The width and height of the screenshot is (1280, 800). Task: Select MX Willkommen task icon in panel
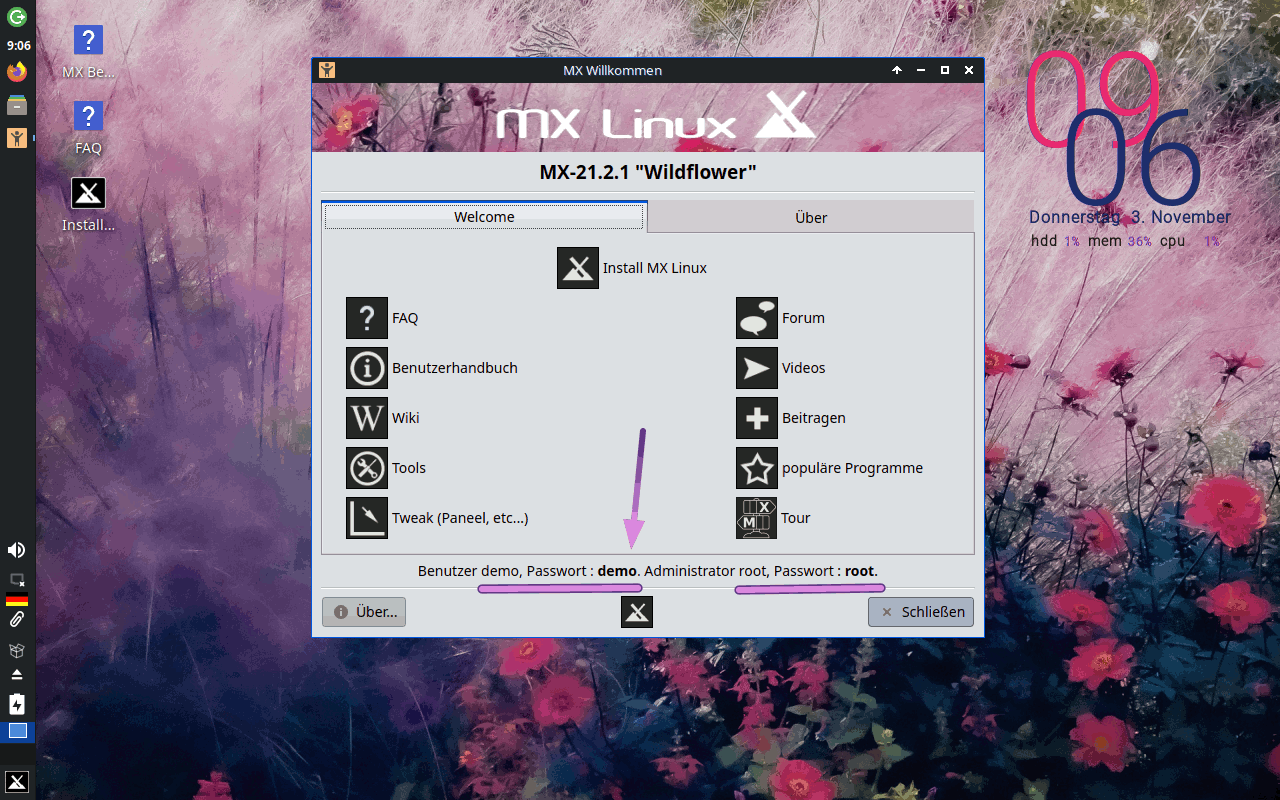click(x=17, y=138)
